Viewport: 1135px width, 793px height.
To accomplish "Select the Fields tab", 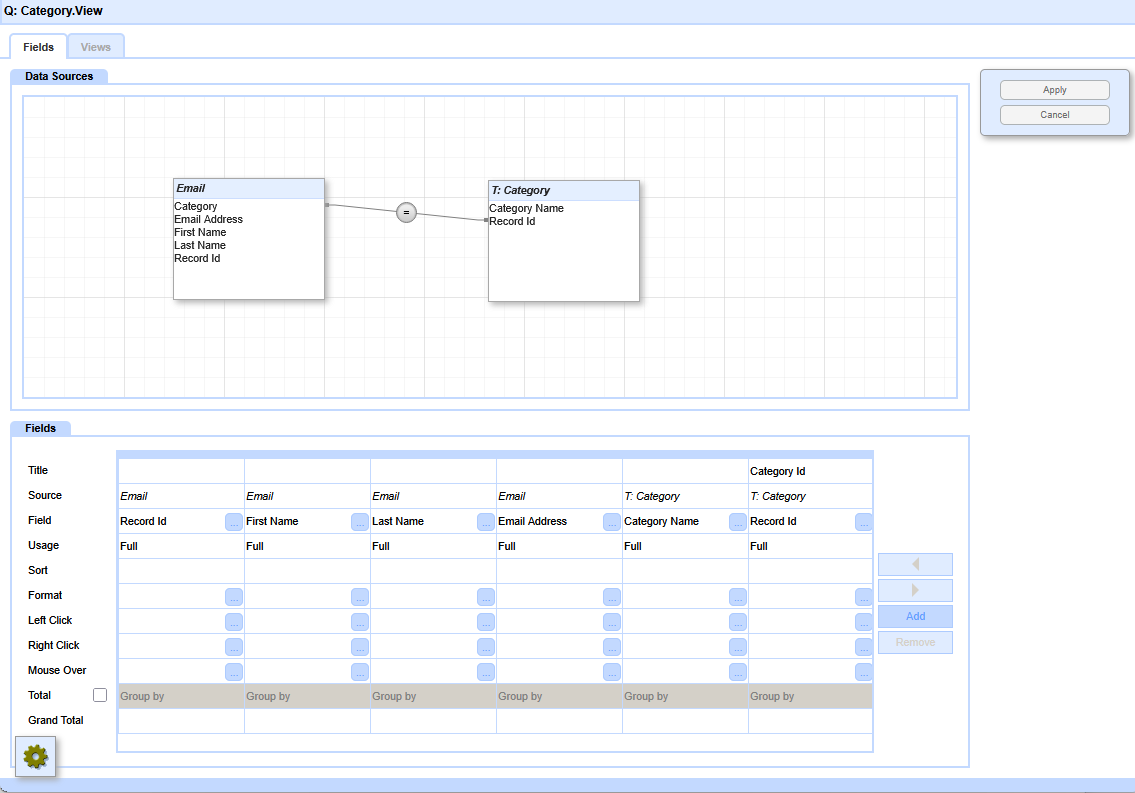I will point(39,47).
